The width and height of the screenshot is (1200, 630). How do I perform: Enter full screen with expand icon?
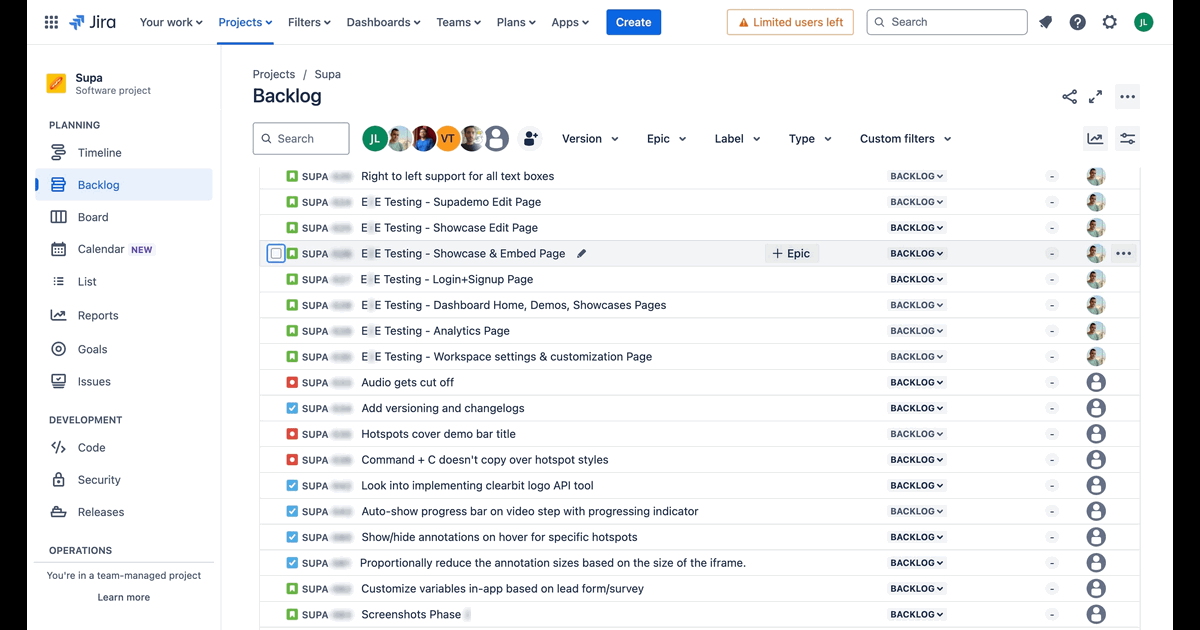click(1096, 97)
